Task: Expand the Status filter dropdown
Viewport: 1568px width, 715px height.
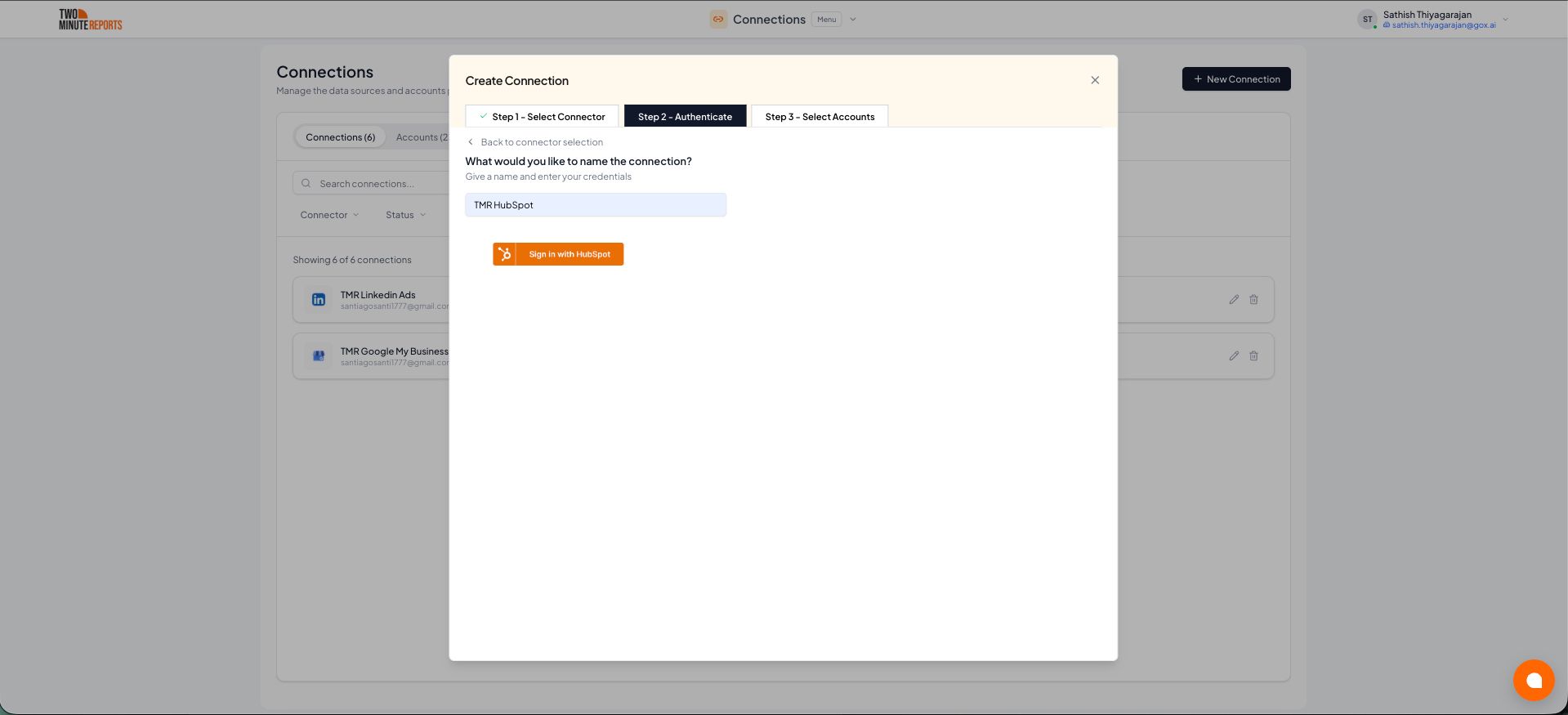Action: [405, 215]
